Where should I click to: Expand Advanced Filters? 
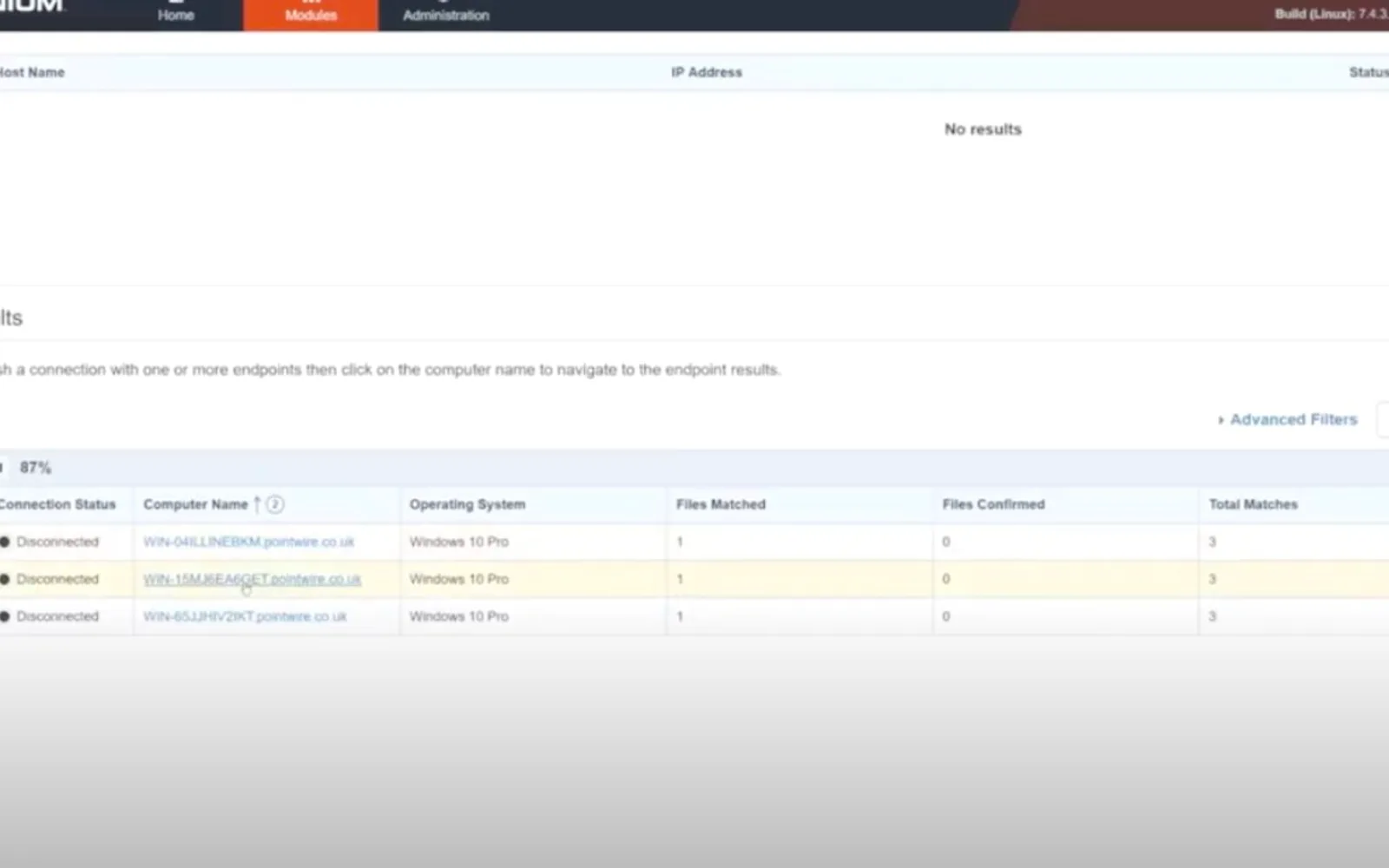click(x=1288, y=419)
